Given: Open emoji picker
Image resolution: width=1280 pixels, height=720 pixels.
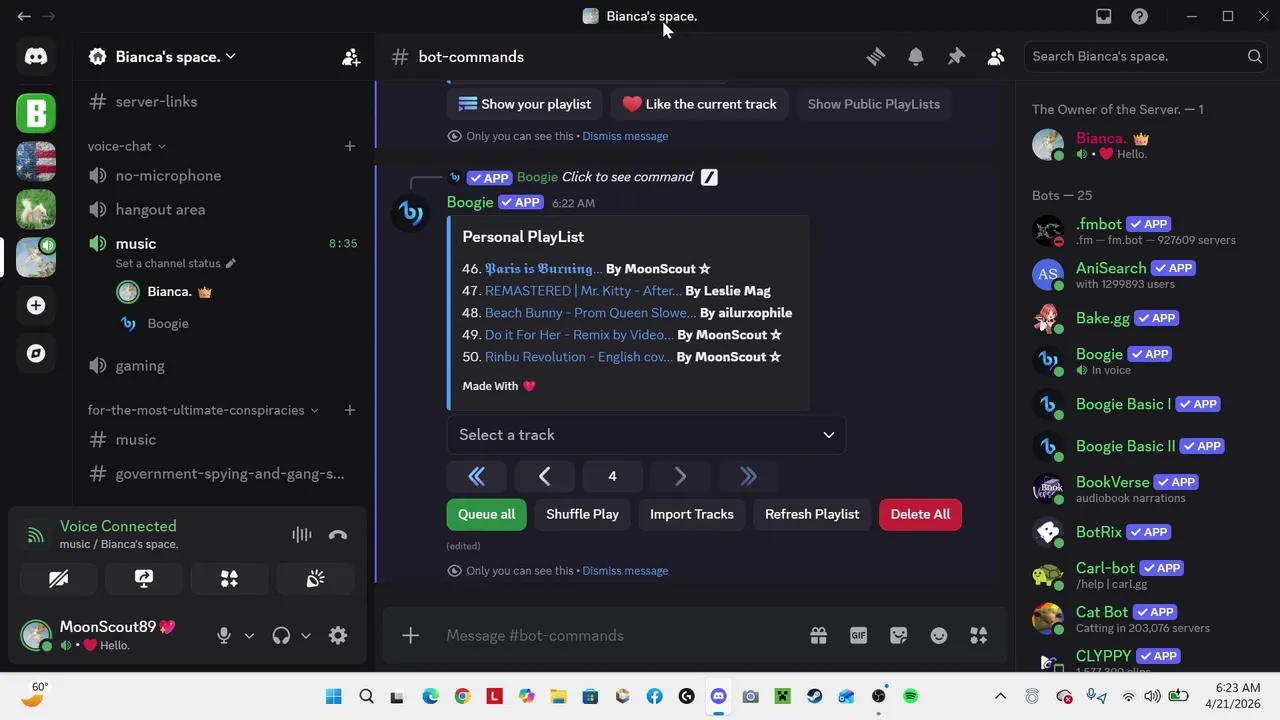Looking at the screenshot, I should 938,636.
